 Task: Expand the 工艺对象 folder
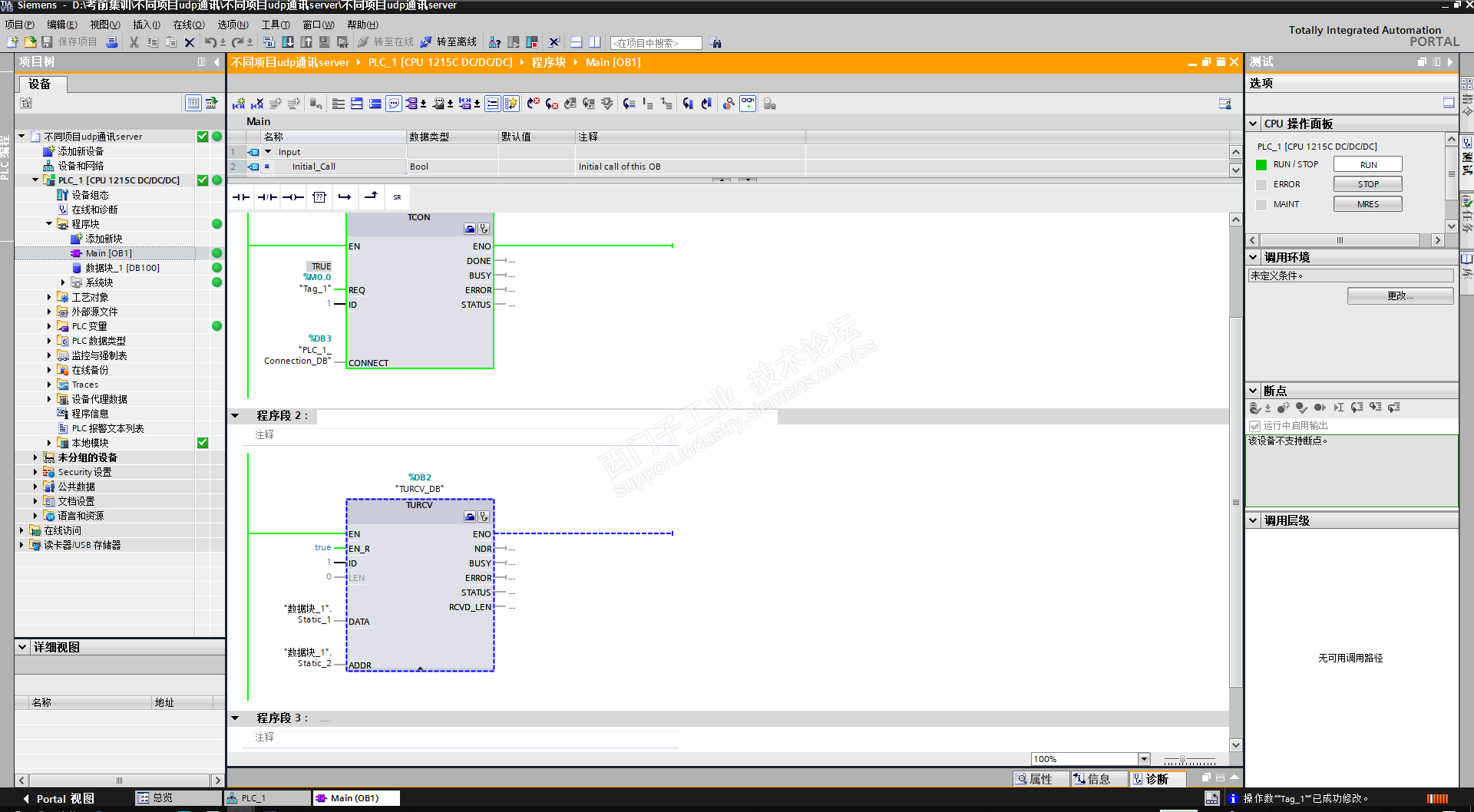coord(49,297)
